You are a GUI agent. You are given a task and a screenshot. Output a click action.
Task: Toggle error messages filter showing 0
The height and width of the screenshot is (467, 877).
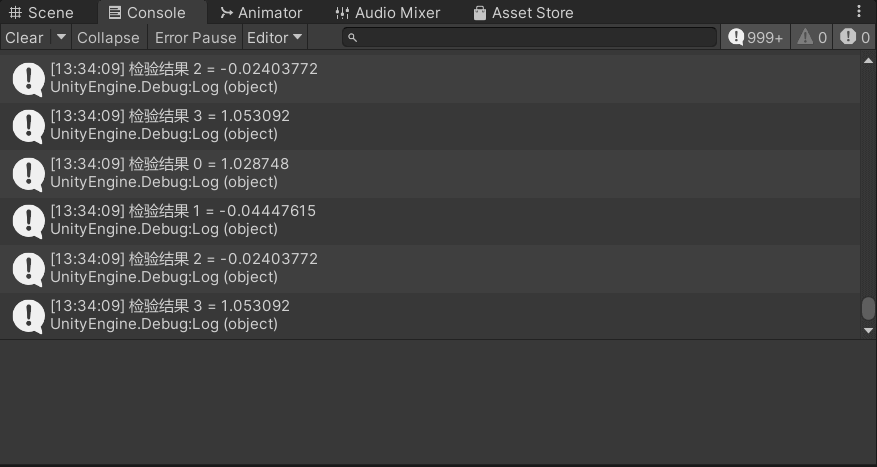[856, 37]
